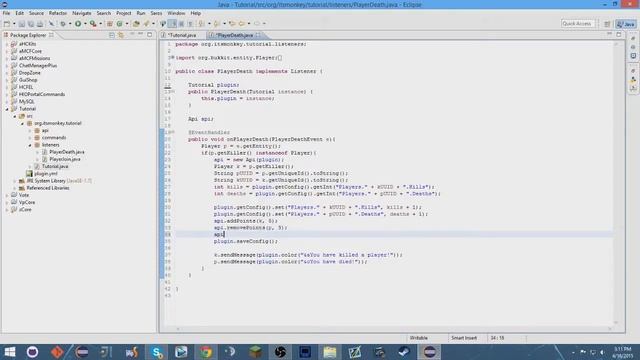Image resolution: width=640 pixels, height=360 pixels.
Task: Expand JRE System Library node
Action: [15, 181]
